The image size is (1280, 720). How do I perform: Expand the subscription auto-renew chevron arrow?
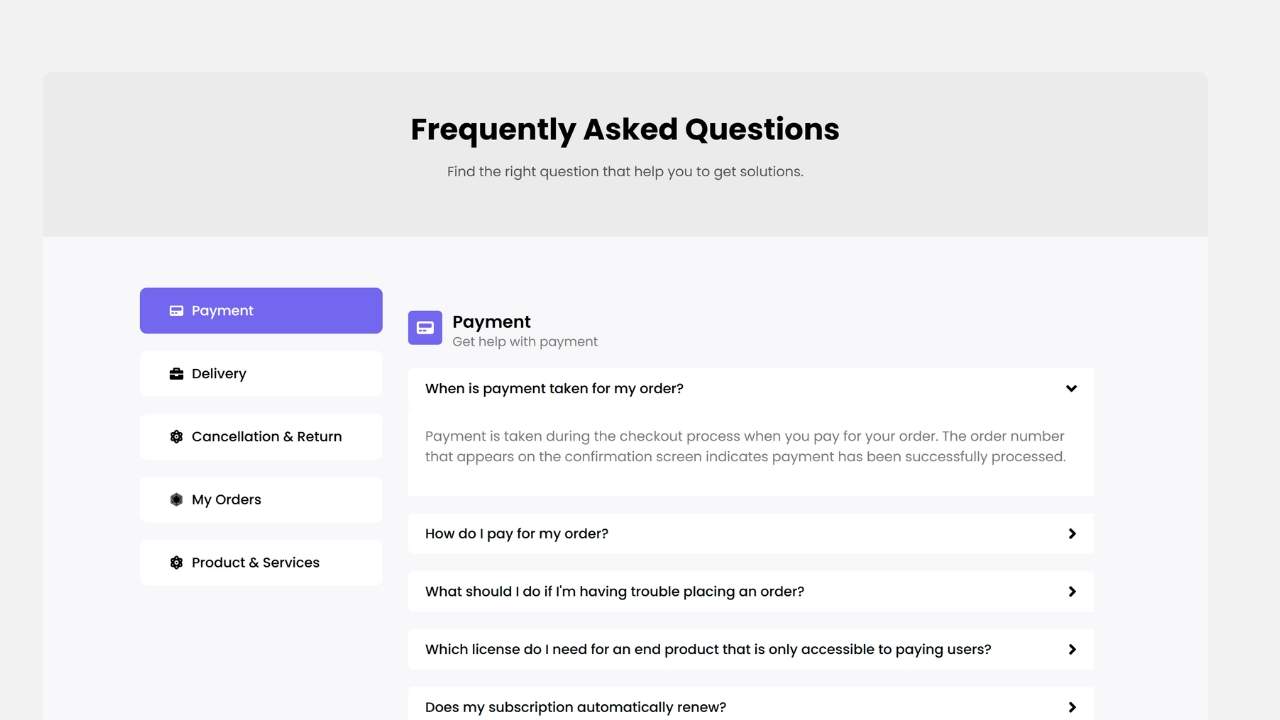click(1071, 707)
